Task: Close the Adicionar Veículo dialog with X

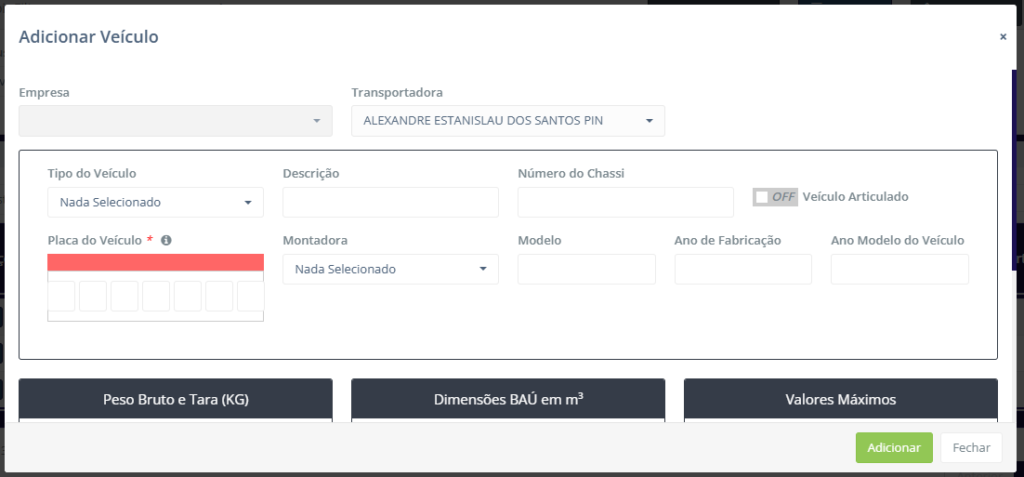Action: (1003, 37)
